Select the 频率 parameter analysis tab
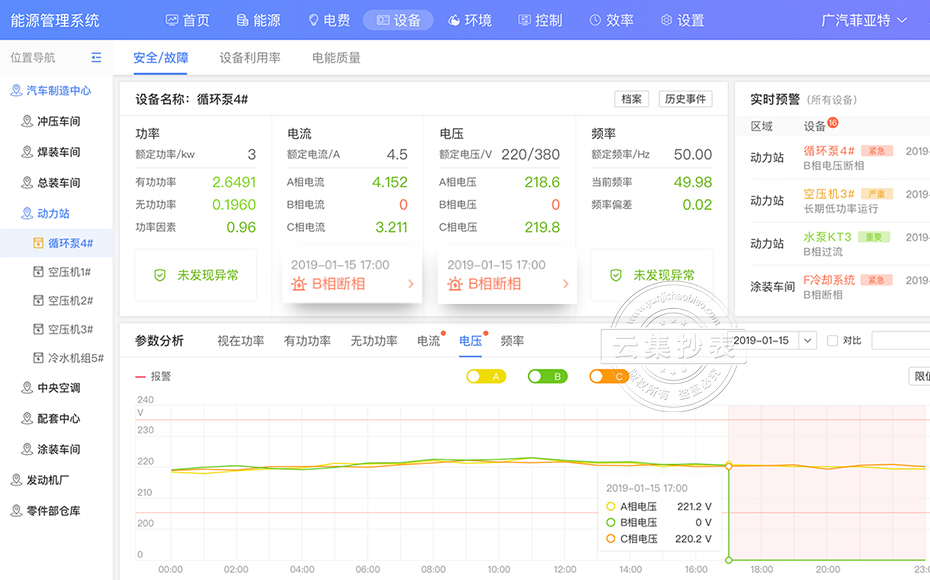This screenshot has height=580, width=930. 512,341
